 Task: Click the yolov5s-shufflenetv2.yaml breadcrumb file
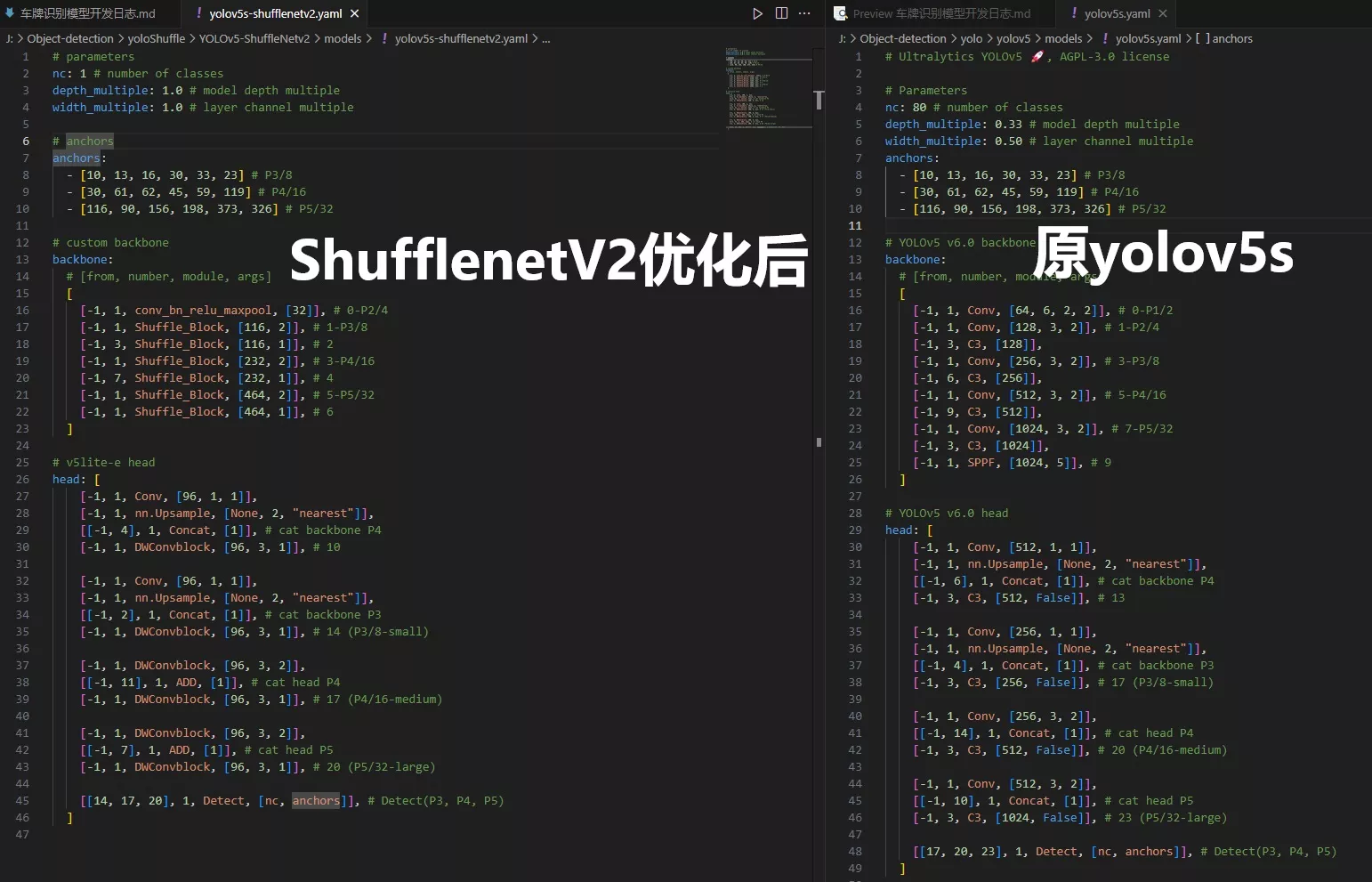tap(461, 38)
